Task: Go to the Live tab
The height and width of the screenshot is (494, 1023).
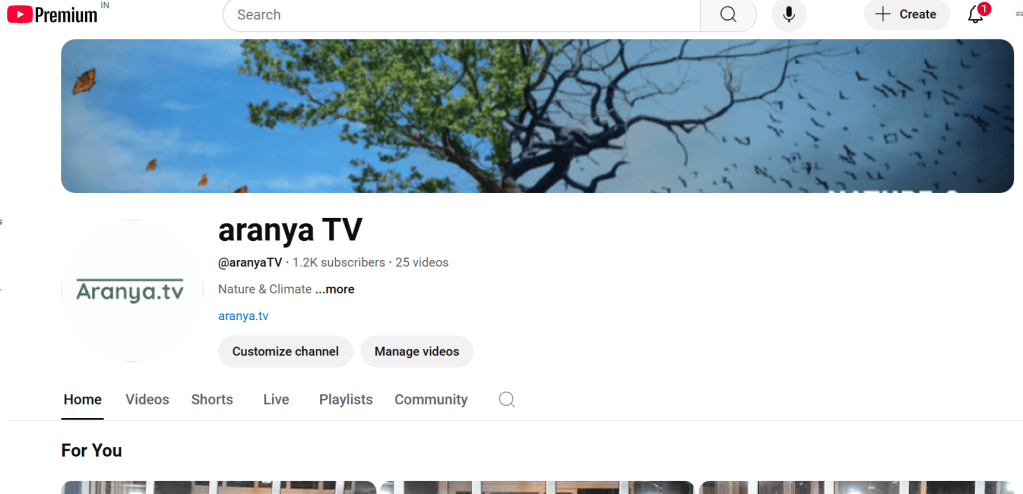Action: (x=276, y=400)
